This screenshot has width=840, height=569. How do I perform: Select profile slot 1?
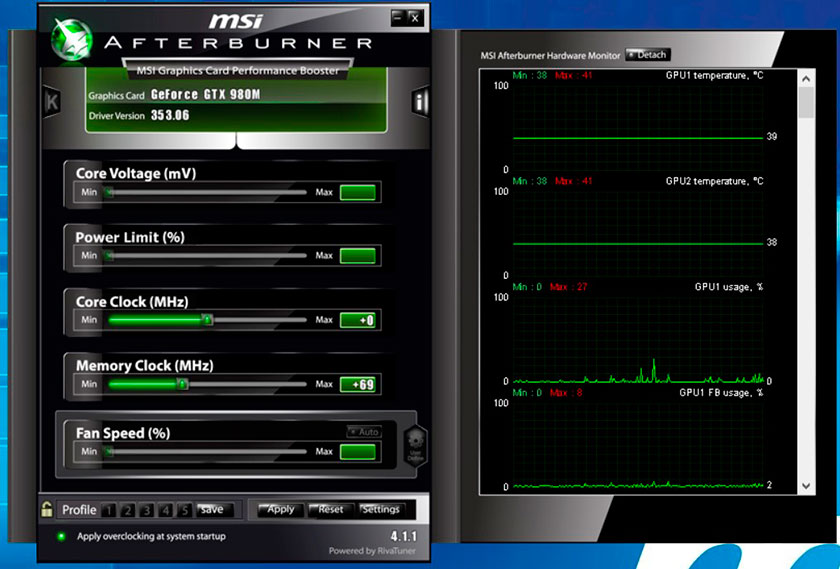coord(109,510)
